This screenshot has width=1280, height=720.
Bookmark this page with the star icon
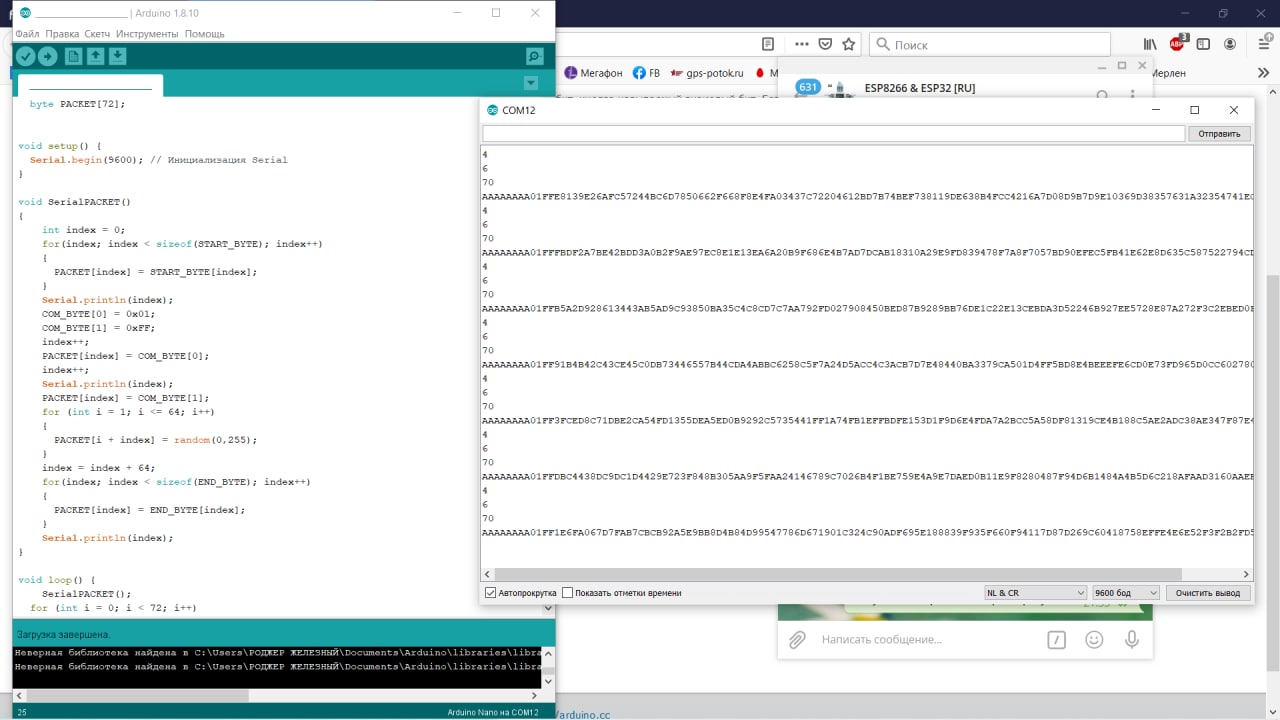[849, 44]
